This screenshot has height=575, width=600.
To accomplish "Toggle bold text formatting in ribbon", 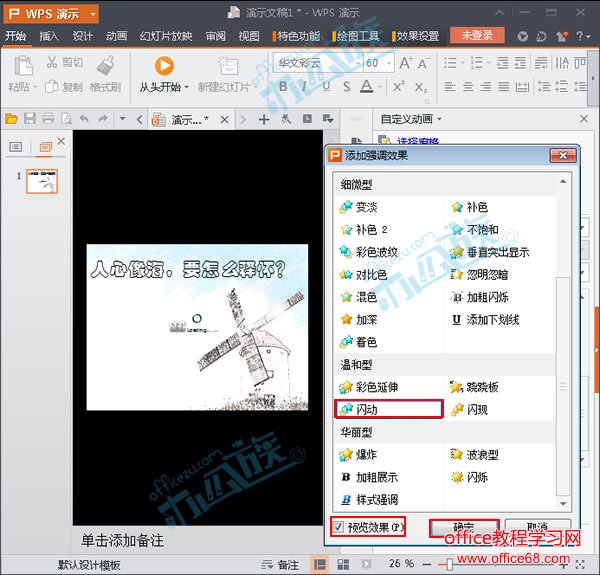I will 282,88.
